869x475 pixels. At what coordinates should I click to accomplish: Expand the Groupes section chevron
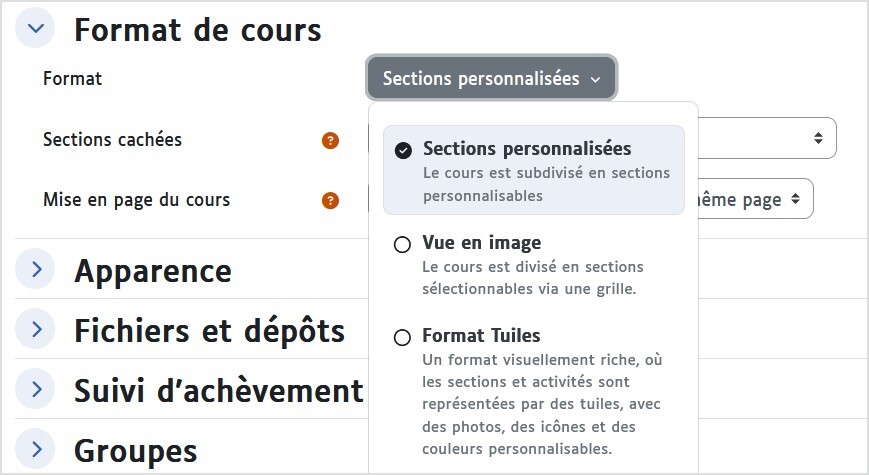pyautogui.click(x=35, y=449)
